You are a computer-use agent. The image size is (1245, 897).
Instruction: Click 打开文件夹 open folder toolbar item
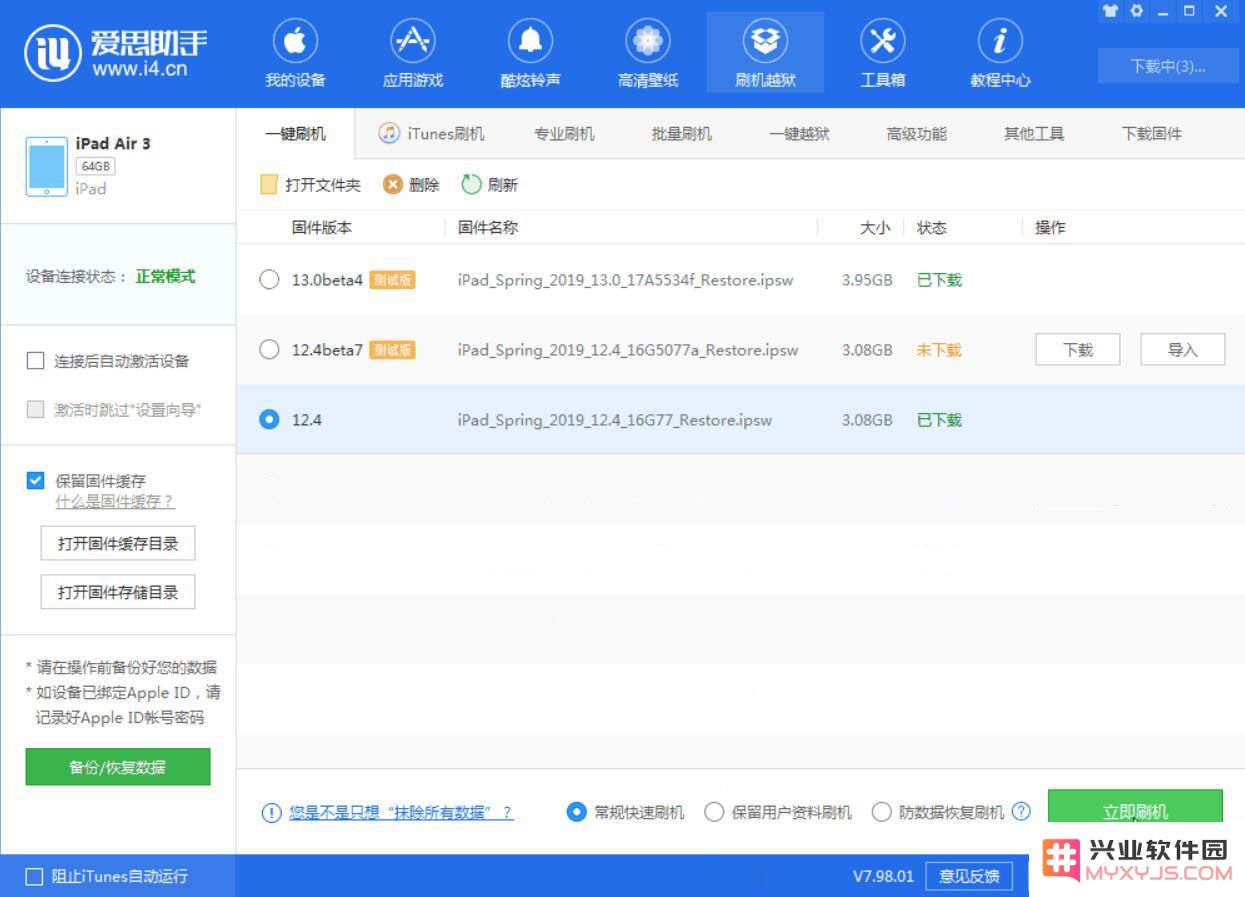[310, 185]
